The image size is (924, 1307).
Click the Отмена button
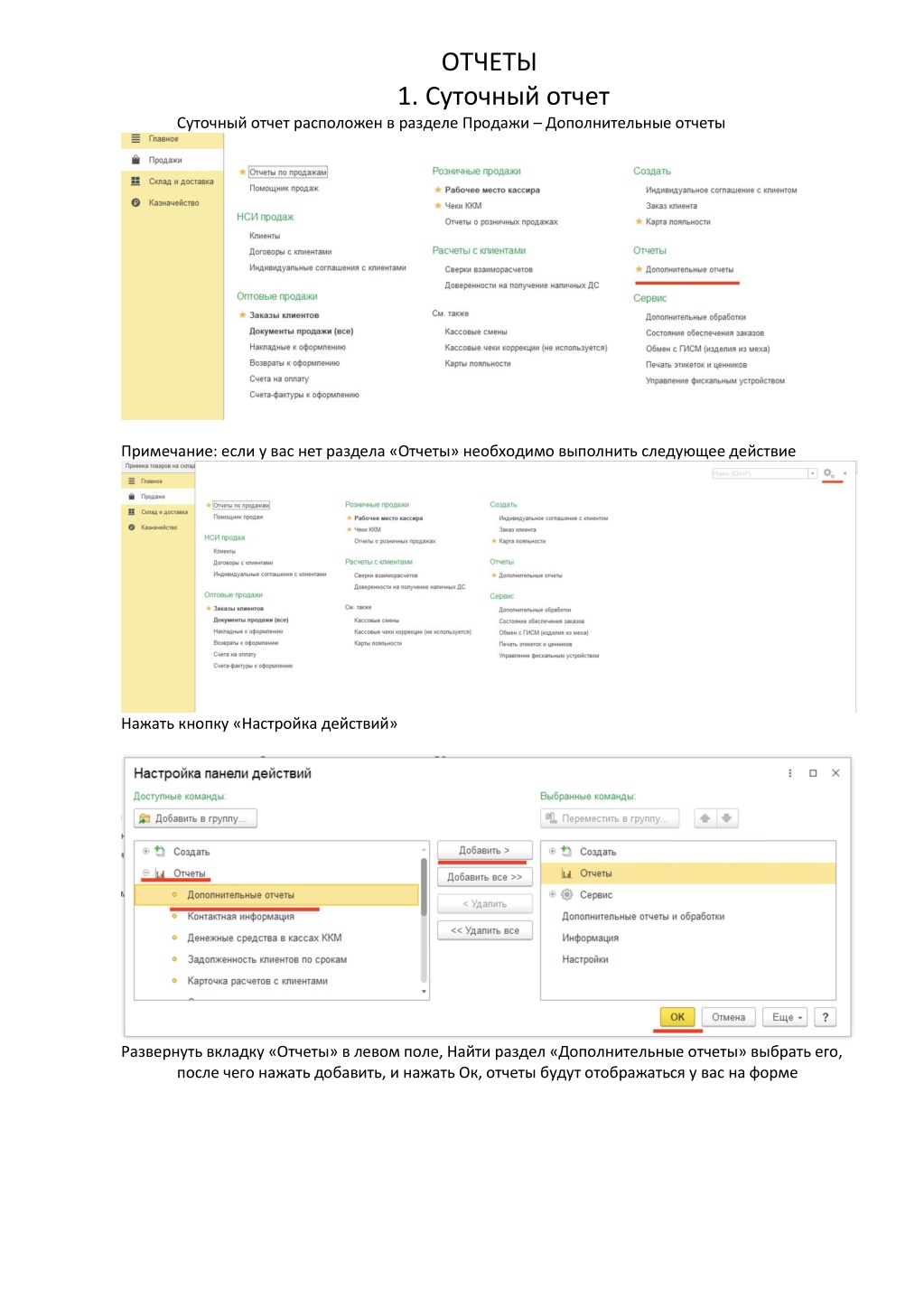coord(729,1017)
